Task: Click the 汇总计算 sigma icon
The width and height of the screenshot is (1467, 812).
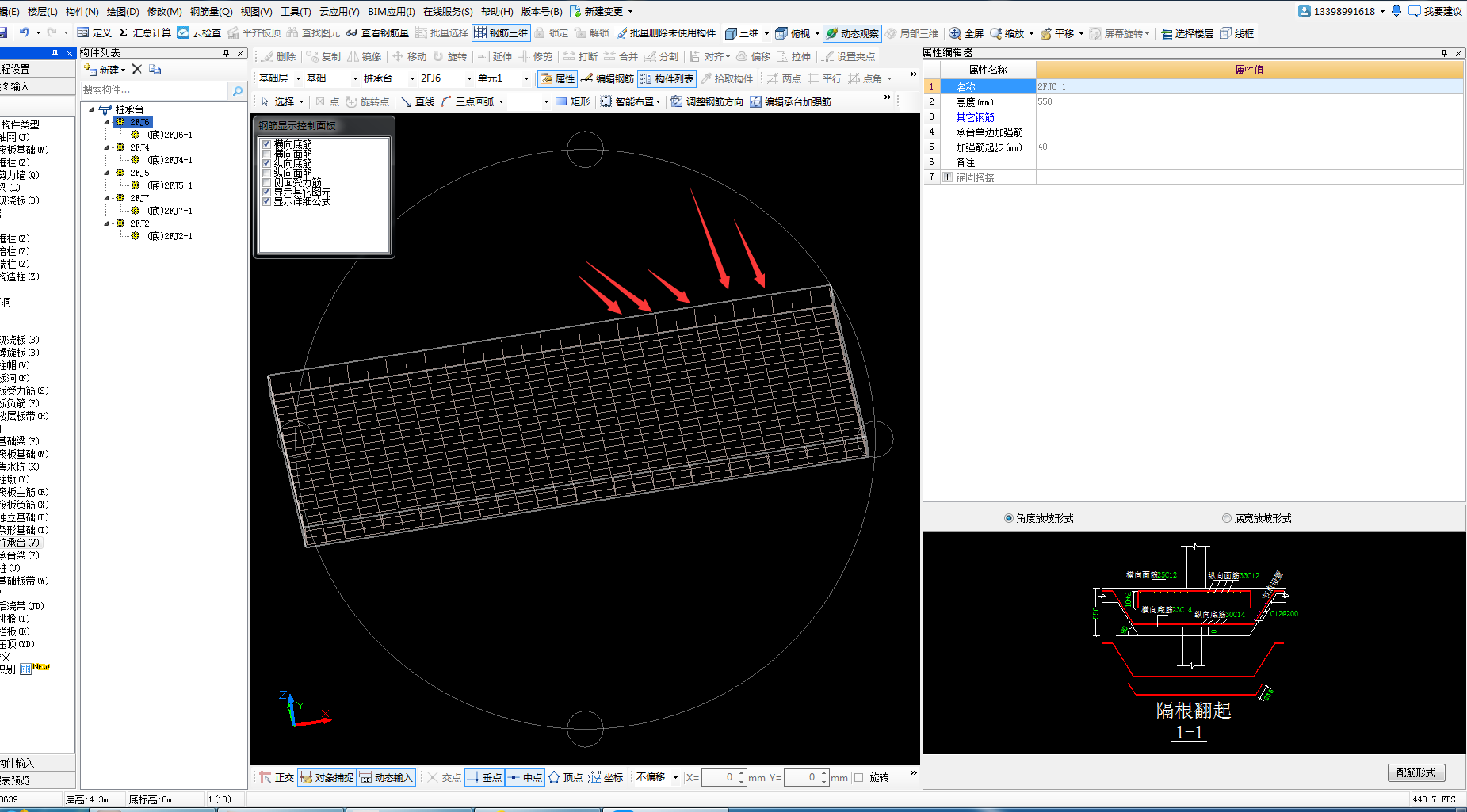Action: [123, 33]
